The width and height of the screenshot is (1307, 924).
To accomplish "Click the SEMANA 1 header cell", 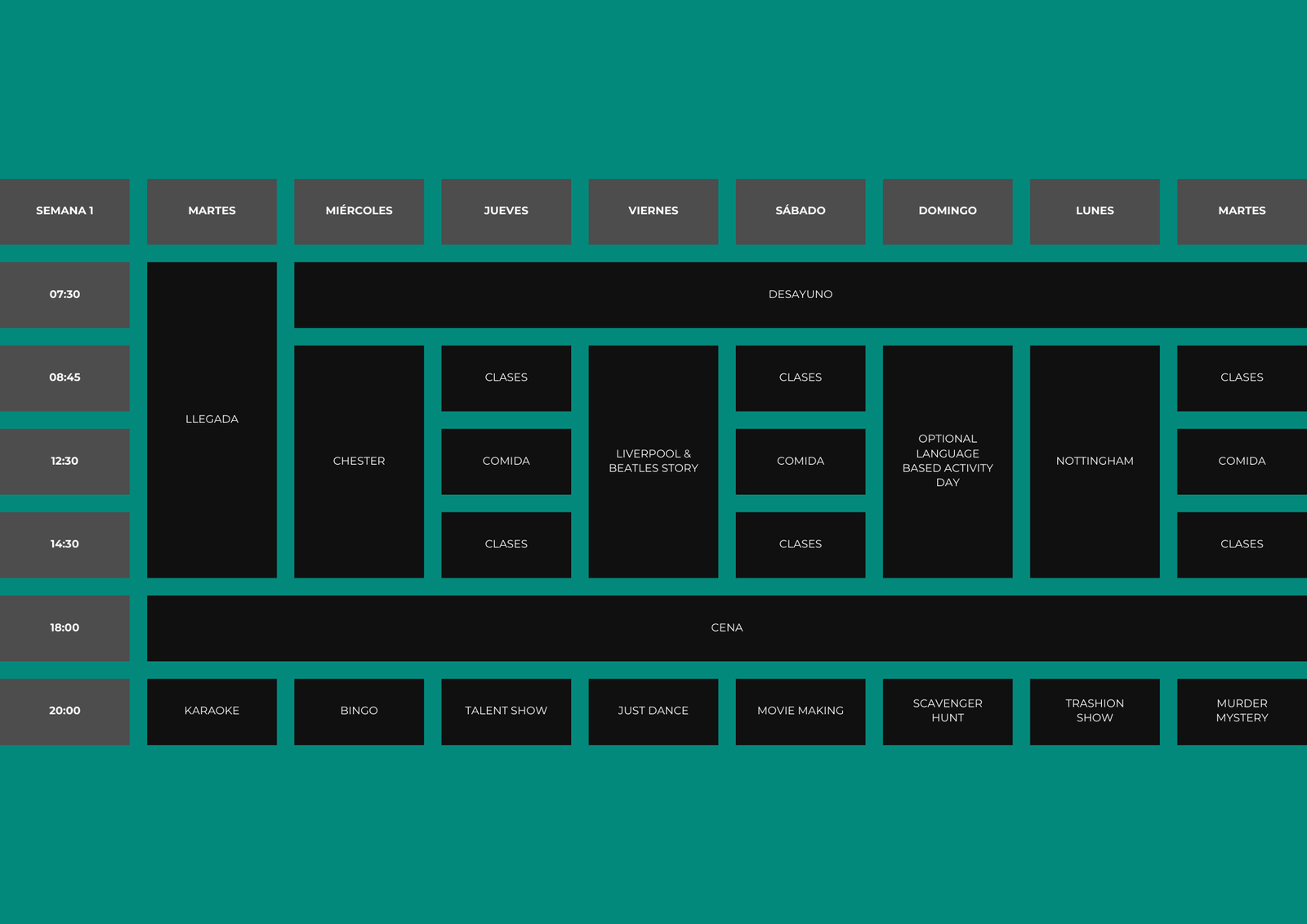I will pos(65,211).
